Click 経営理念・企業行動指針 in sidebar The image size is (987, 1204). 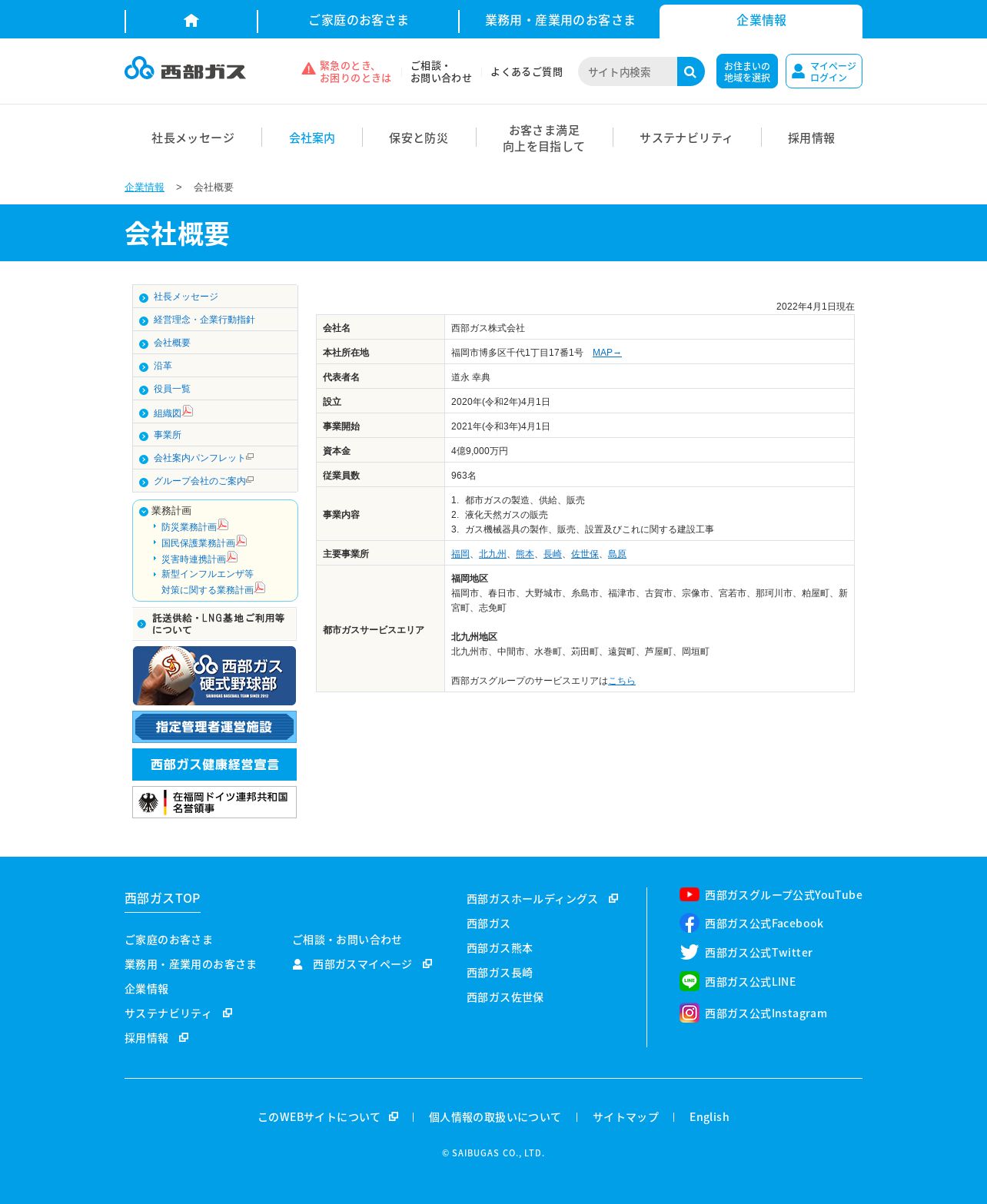coord(204,320)
